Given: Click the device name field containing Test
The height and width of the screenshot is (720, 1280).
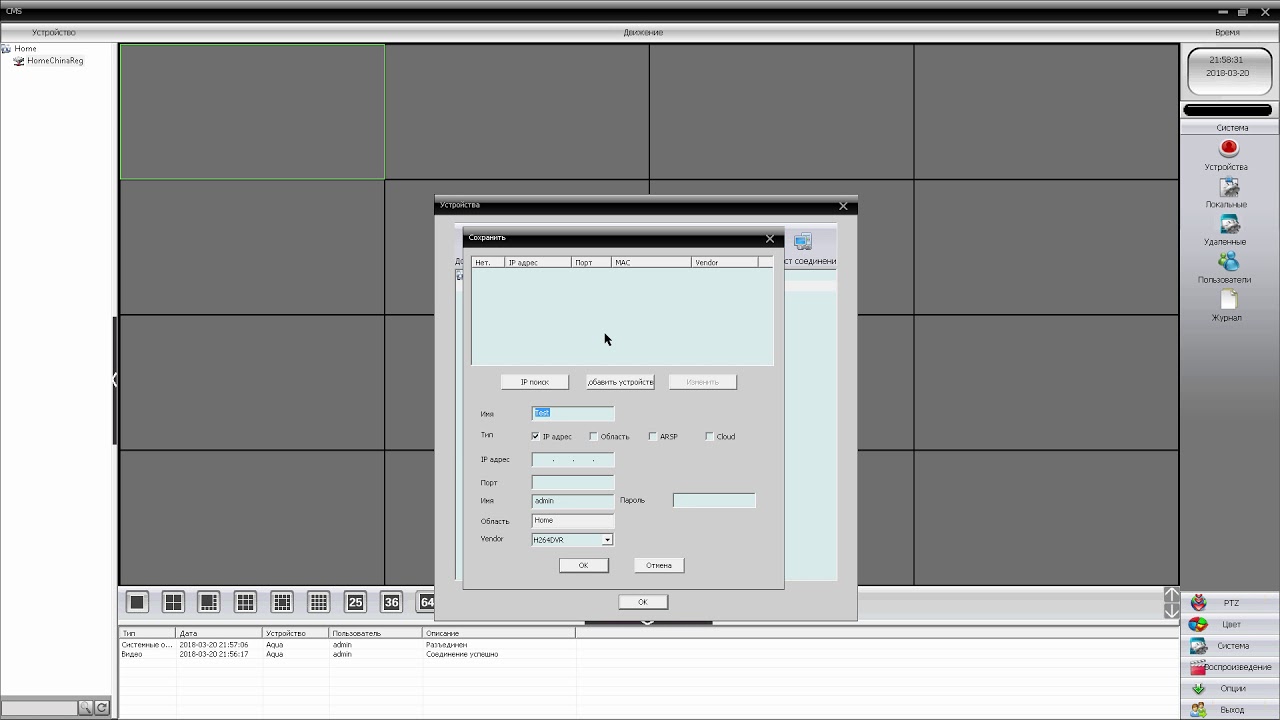Looking at the screenshot, I should point(573,413).
